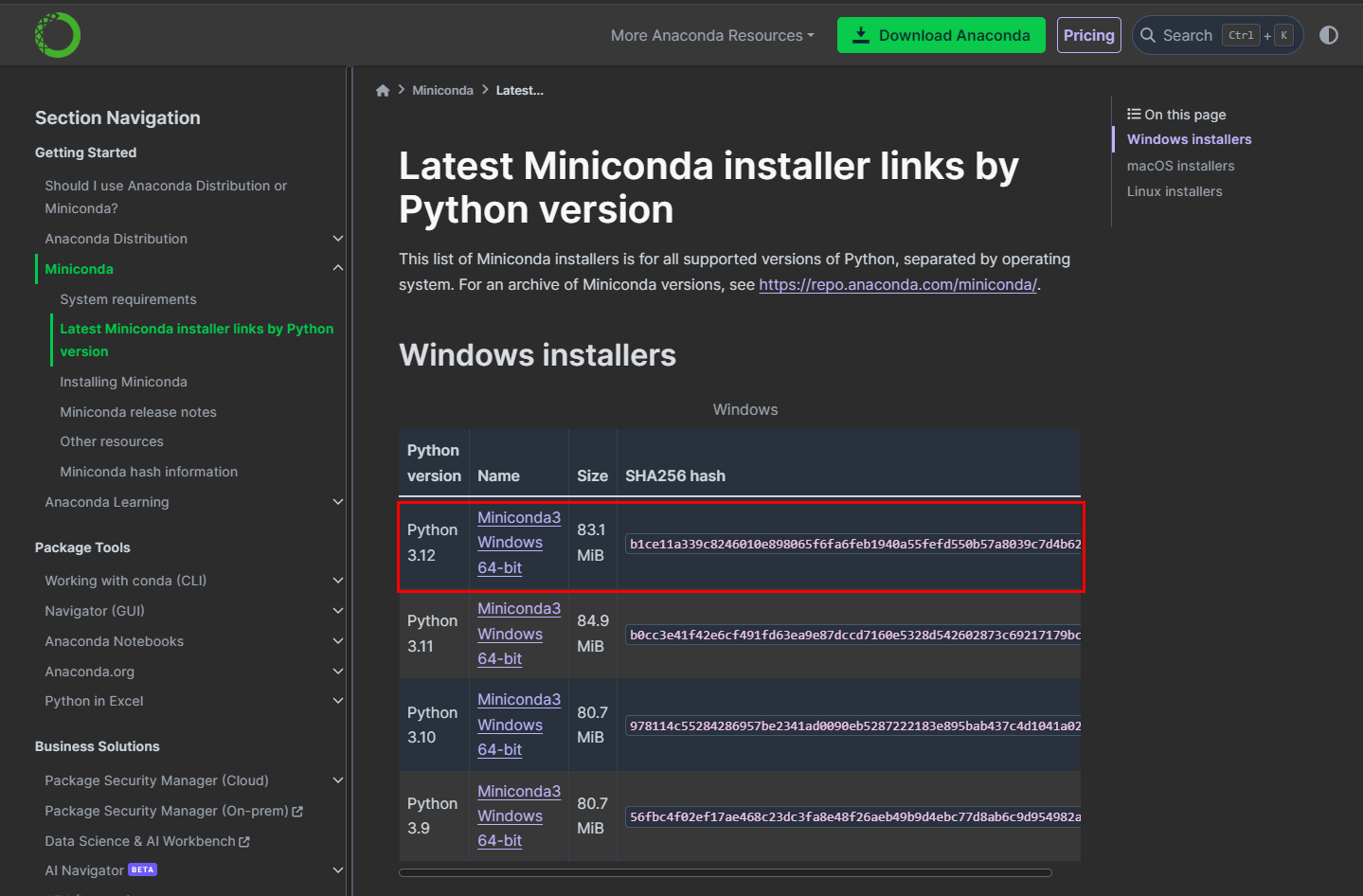The image size is (1363, 896).
Task: Open Python in Excel nav item
Action: 94,701
